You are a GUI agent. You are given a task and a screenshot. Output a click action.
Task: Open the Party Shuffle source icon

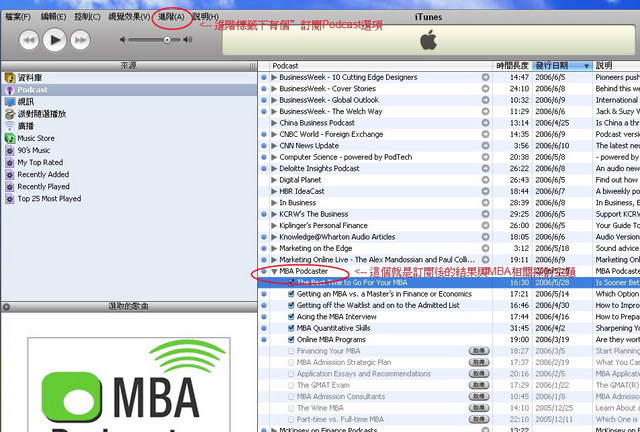pyautogui.click(x=10, y=114)
